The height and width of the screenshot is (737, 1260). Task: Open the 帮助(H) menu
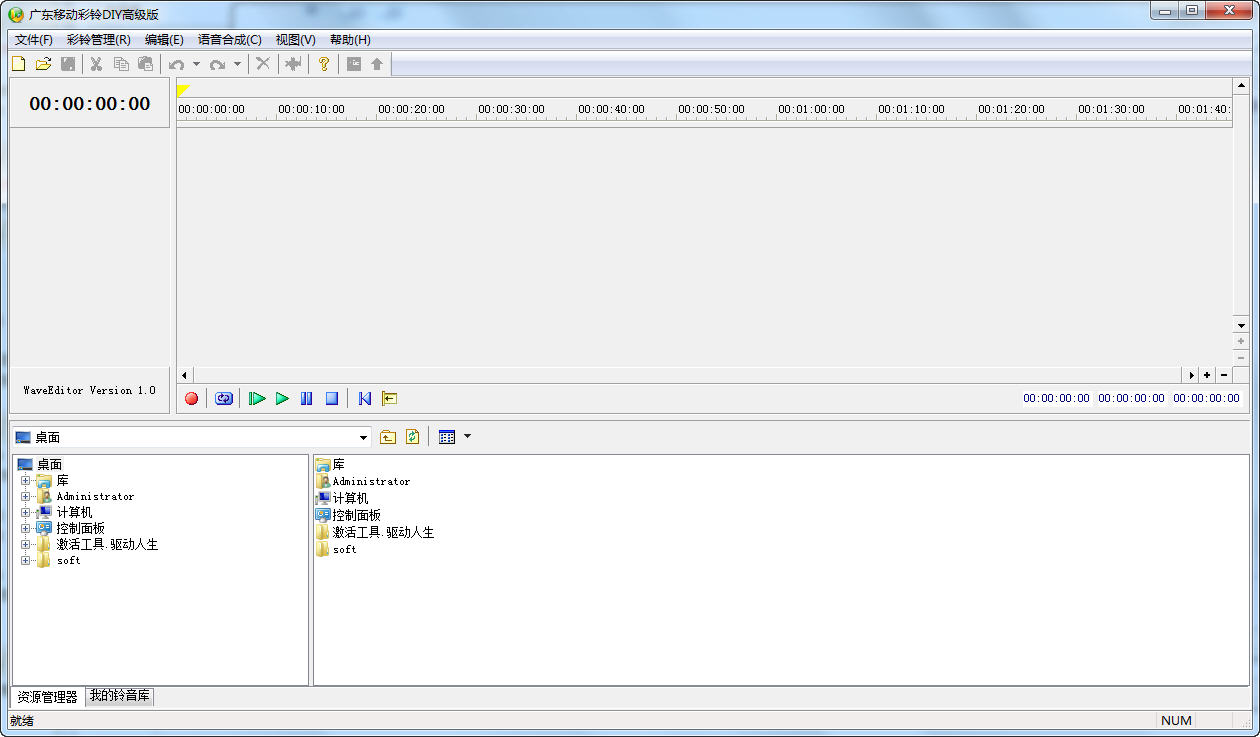click(x=350, y=40)
